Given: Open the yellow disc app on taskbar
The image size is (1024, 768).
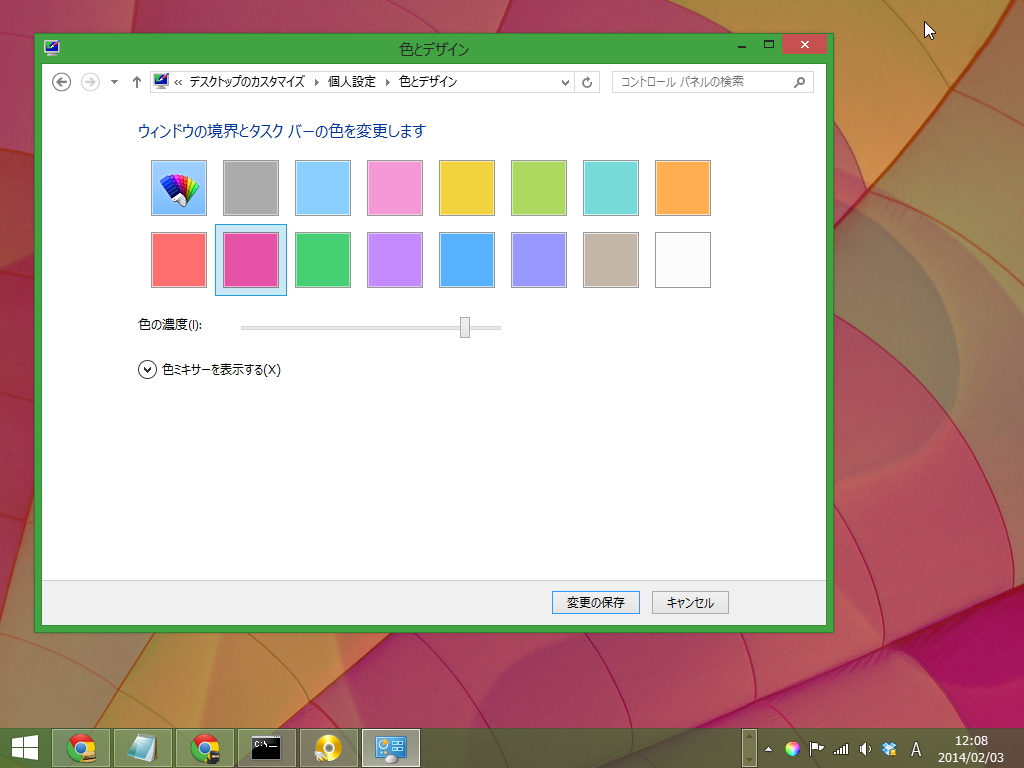Looking at the screenshot, I should [328, 748].
